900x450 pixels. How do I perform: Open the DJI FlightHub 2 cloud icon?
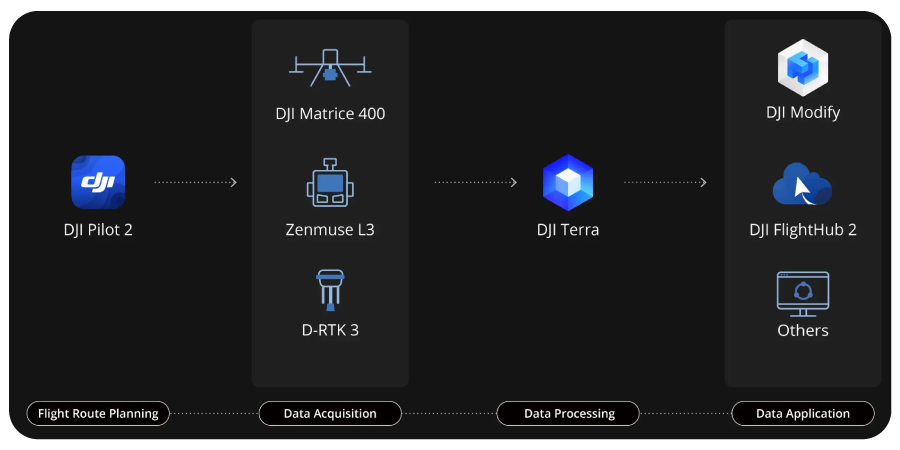802,184
